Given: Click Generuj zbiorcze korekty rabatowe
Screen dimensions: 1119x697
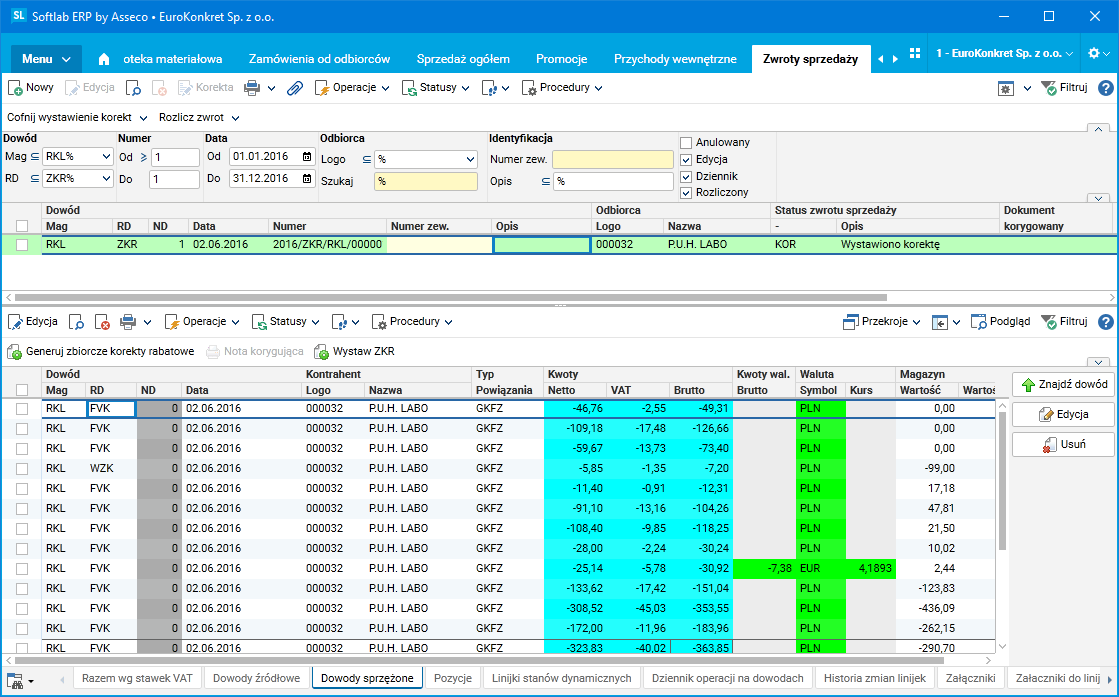Looking at the screenshot, I should (100, 352).
